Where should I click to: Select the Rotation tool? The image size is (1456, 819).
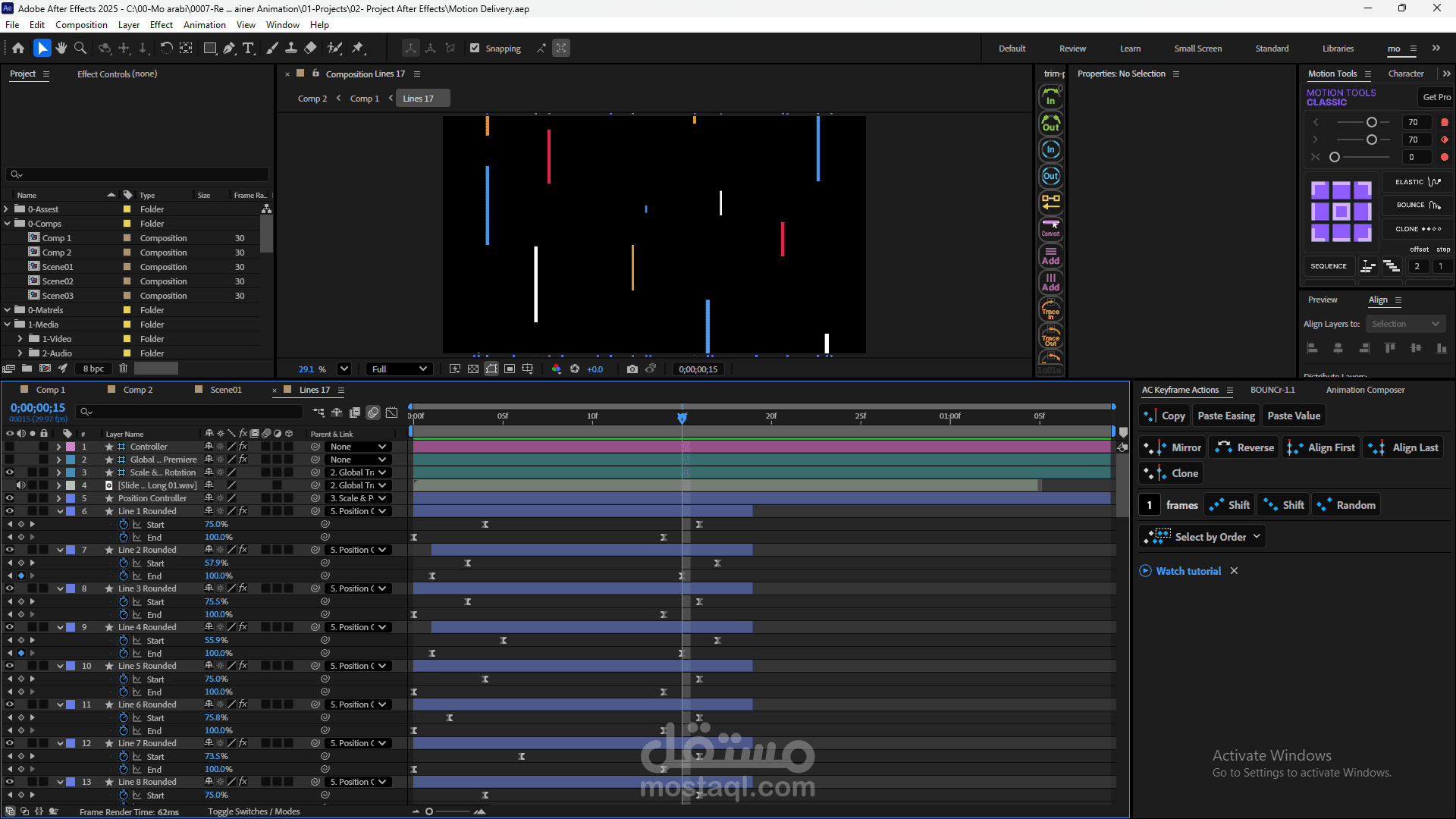click(166, 48)
